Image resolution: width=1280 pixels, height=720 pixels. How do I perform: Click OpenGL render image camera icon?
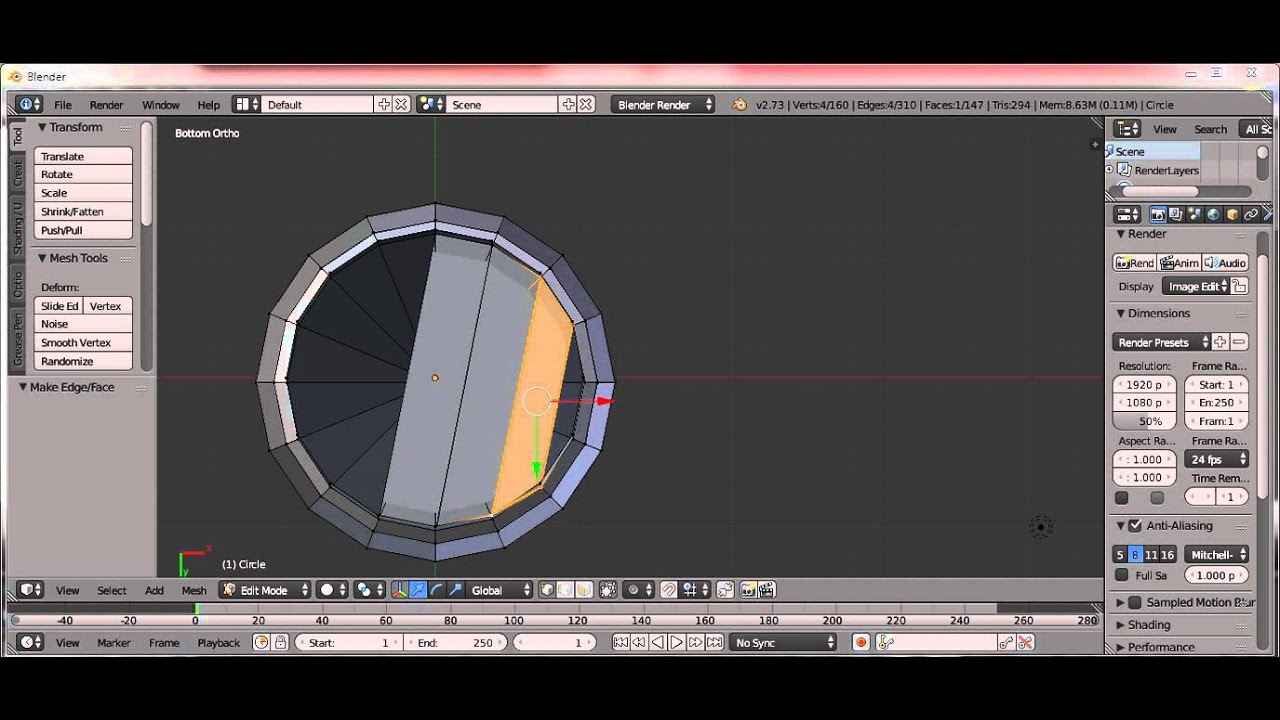[x=748, y=590]
